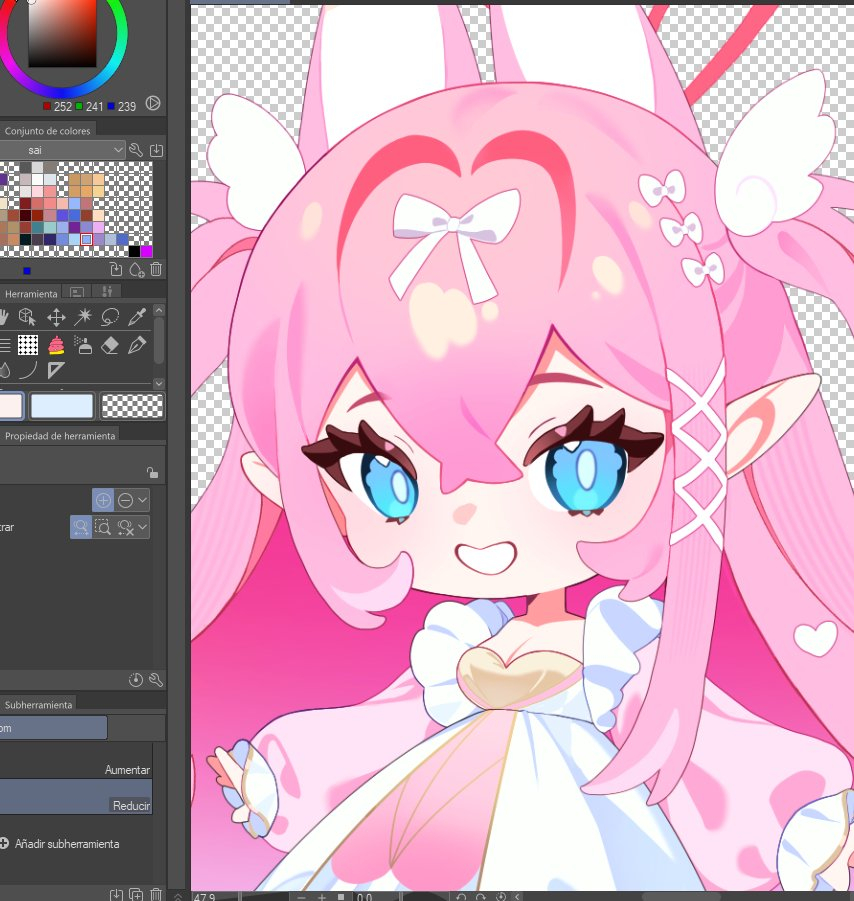Image resolution: width=854 pixels, height=901 pixels.
Task: Select the Airbrush spray tool
Action: [x=84, y=345]
